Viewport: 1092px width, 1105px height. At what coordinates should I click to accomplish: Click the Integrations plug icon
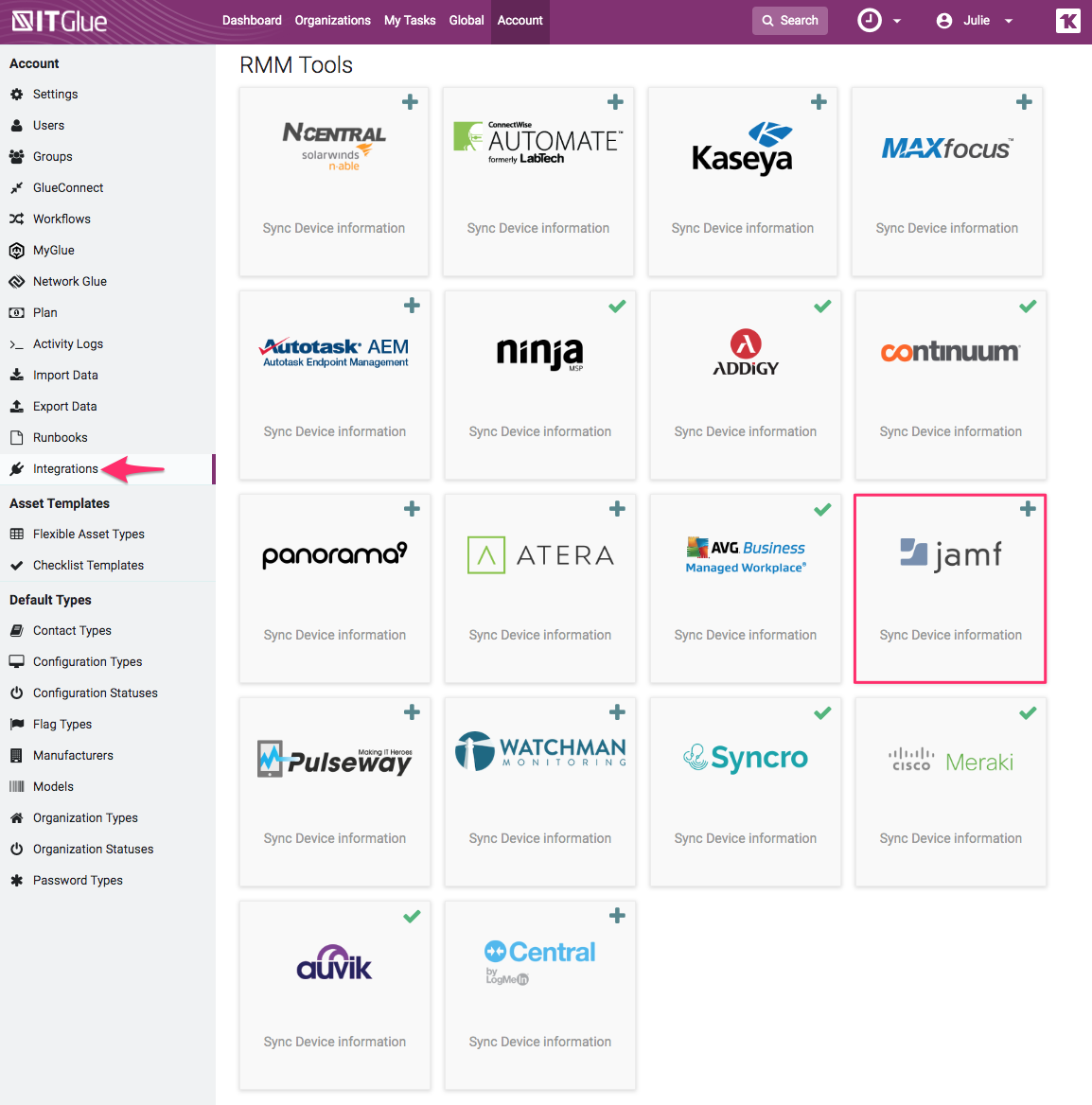pyautogui.click(x=17, y=469)
